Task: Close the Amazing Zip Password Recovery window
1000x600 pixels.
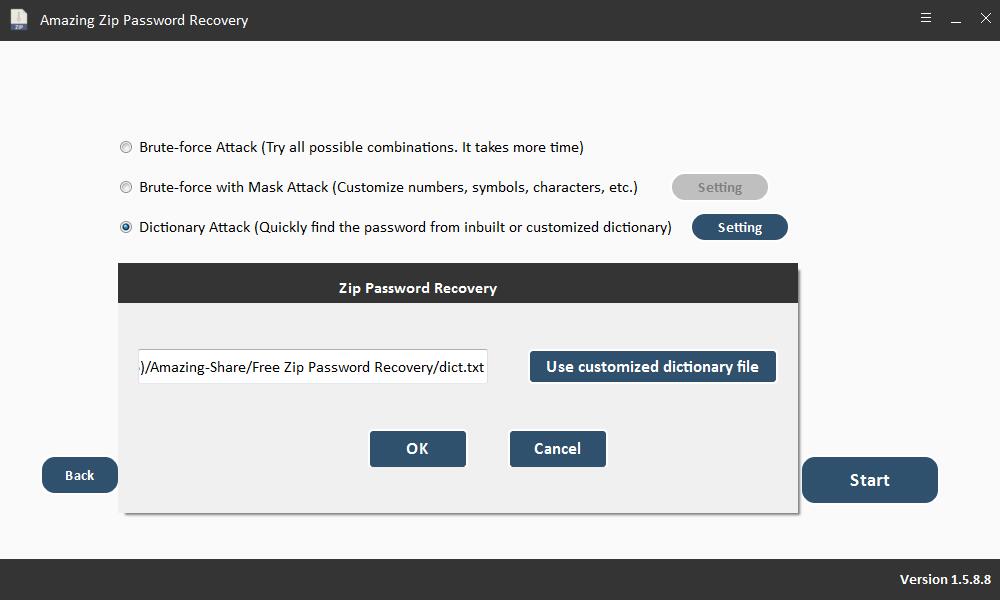Action: [x=985, y=19]
